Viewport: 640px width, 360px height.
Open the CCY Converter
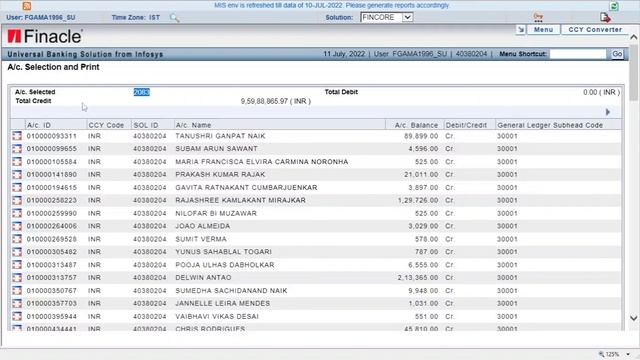595,30
